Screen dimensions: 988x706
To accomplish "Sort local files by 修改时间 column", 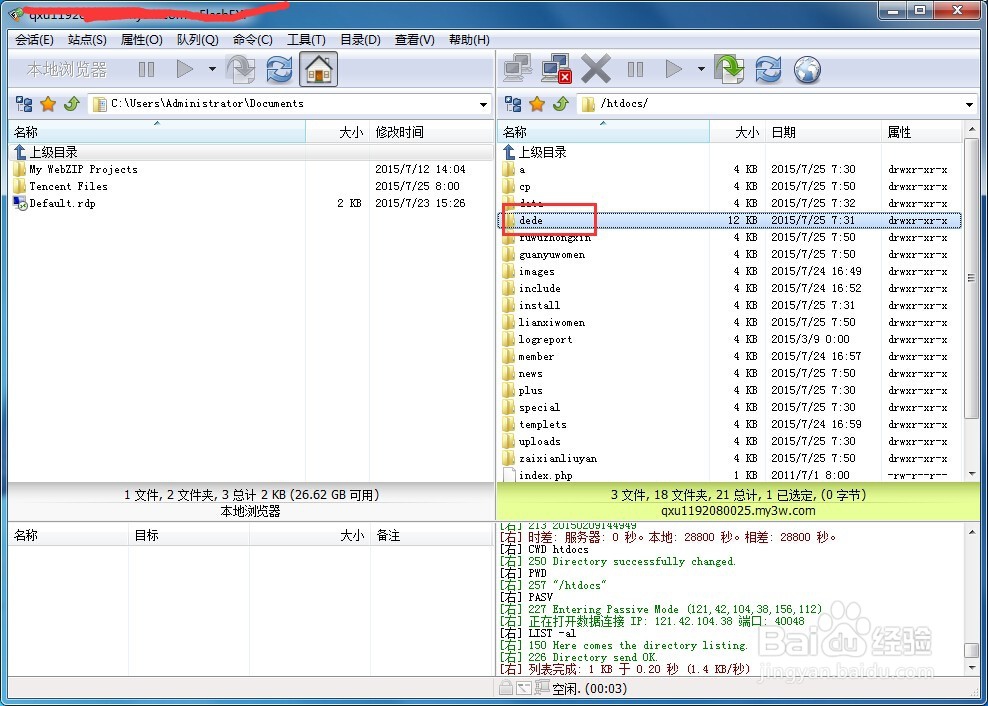I will pos(431,132).
